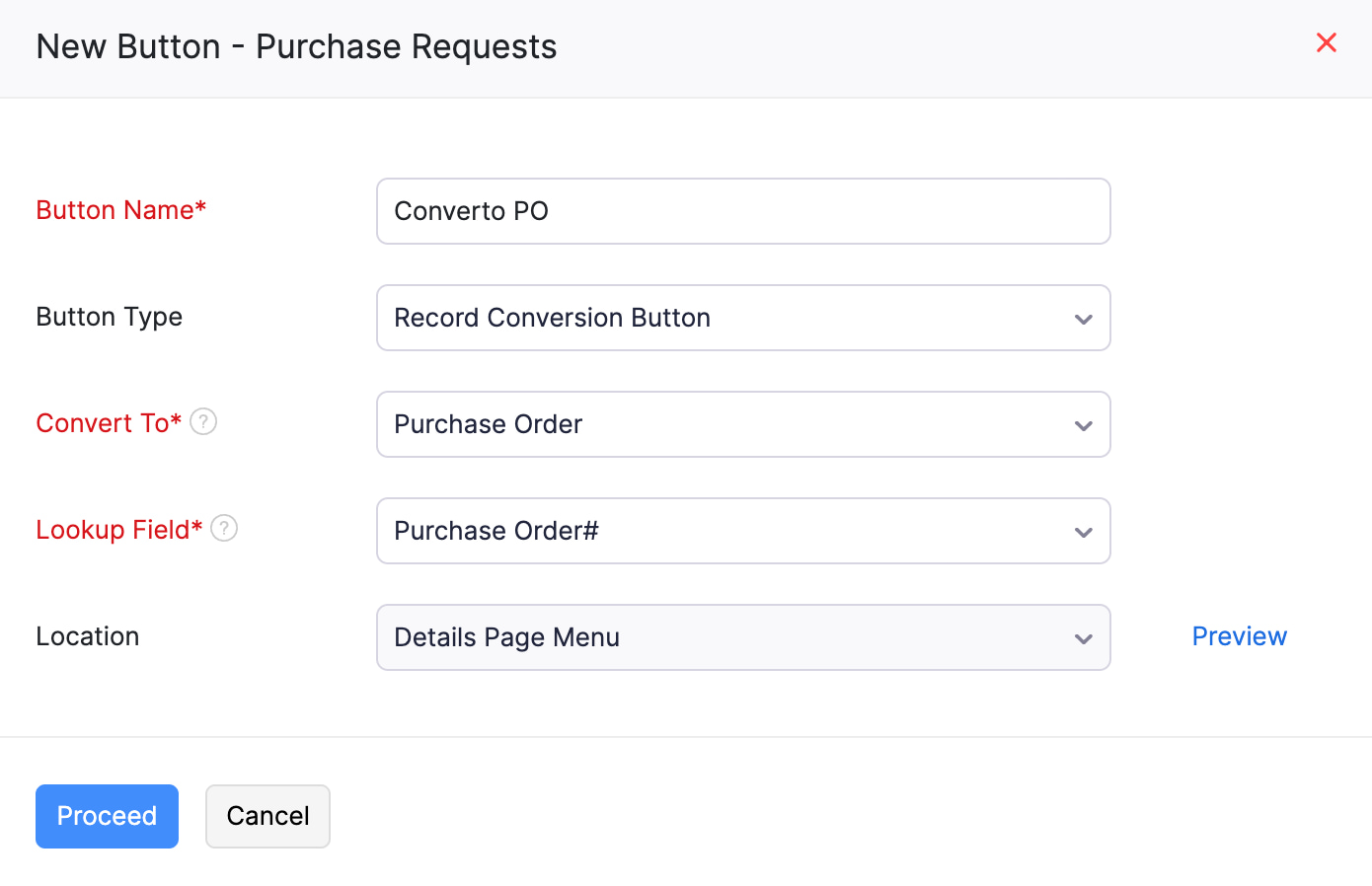Click the Button Type dropdown chevron
This screenshot has height=886, width=1372.
pos(1083,318)
